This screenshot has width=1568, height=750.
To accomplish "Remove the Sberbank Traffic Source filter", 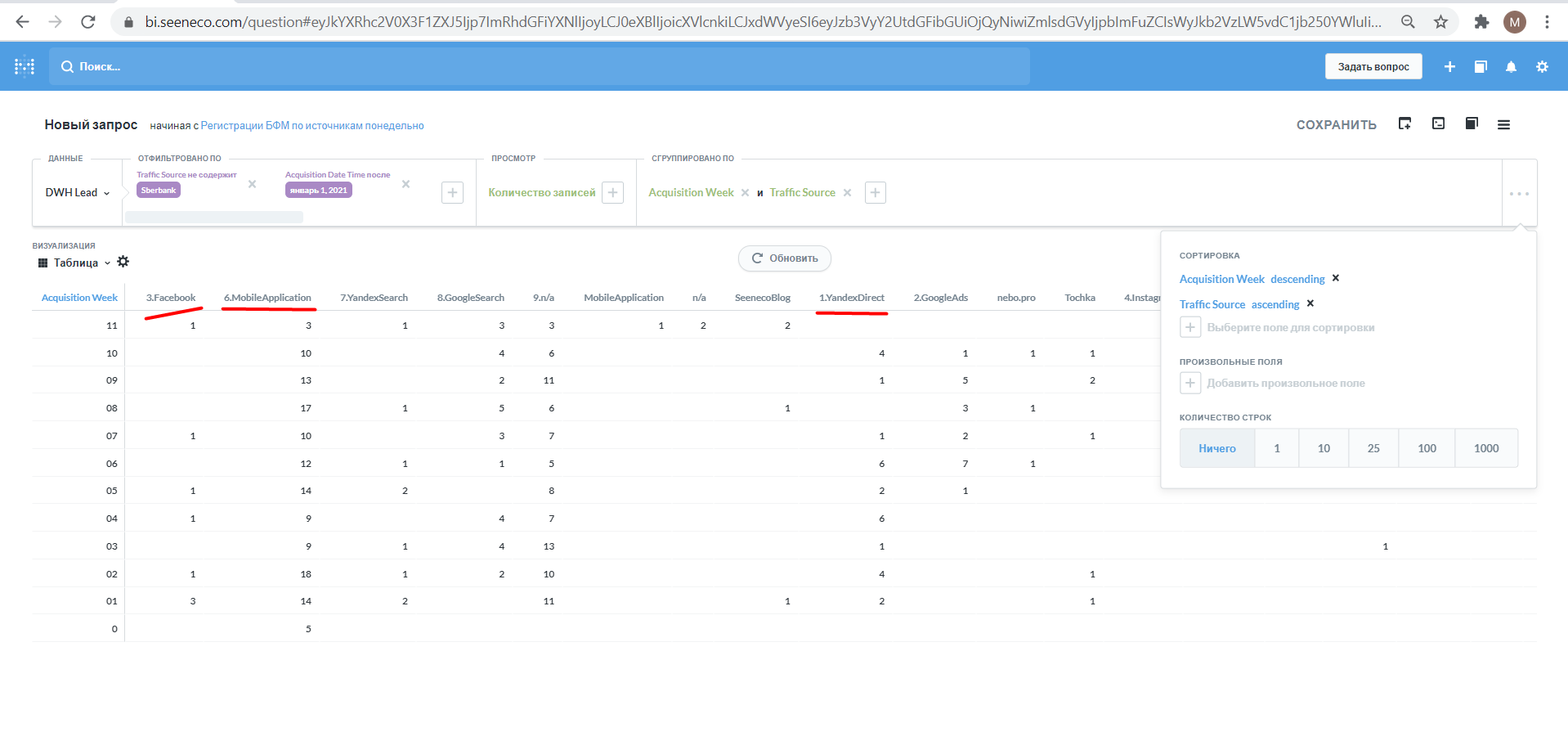I will (x=252, y=184).
